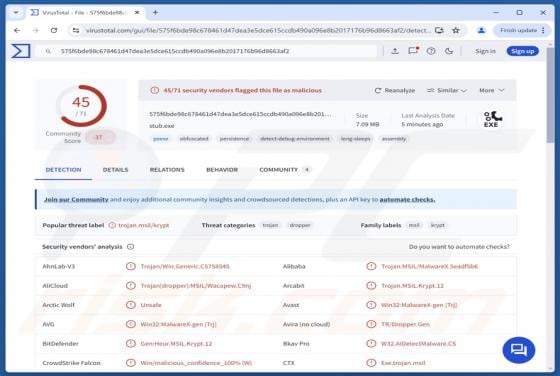Screen dimensions: 560x376
Task: Click the upload file icon
Action: tap(395, 51)
